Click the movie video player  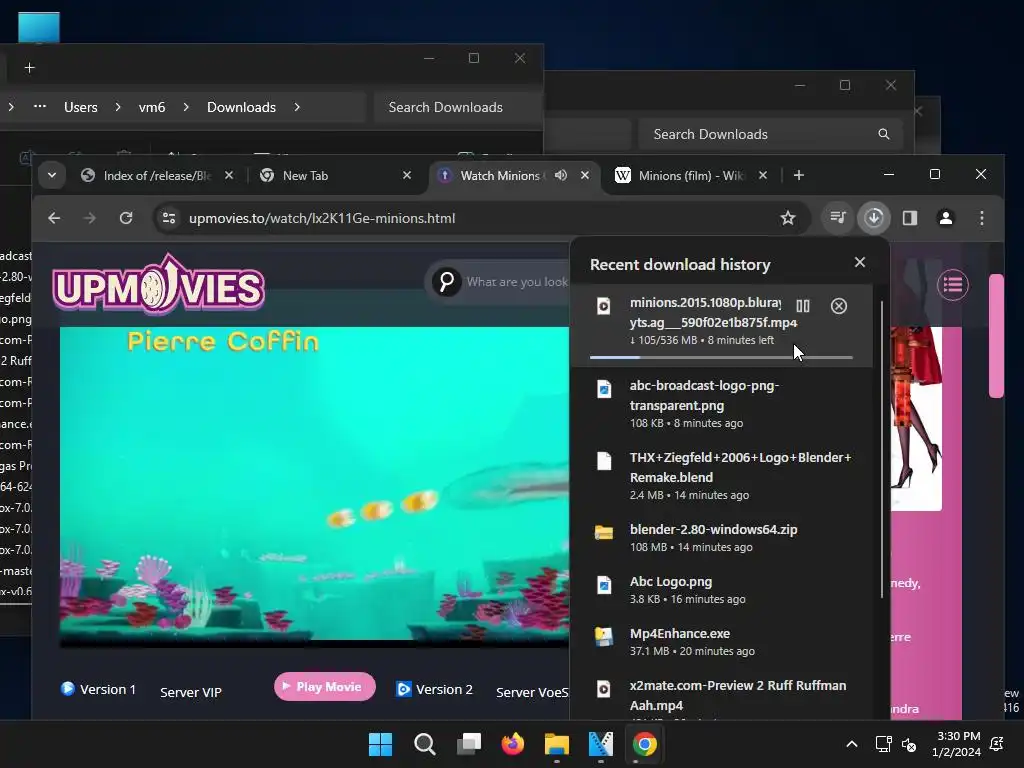click(314, 487)
